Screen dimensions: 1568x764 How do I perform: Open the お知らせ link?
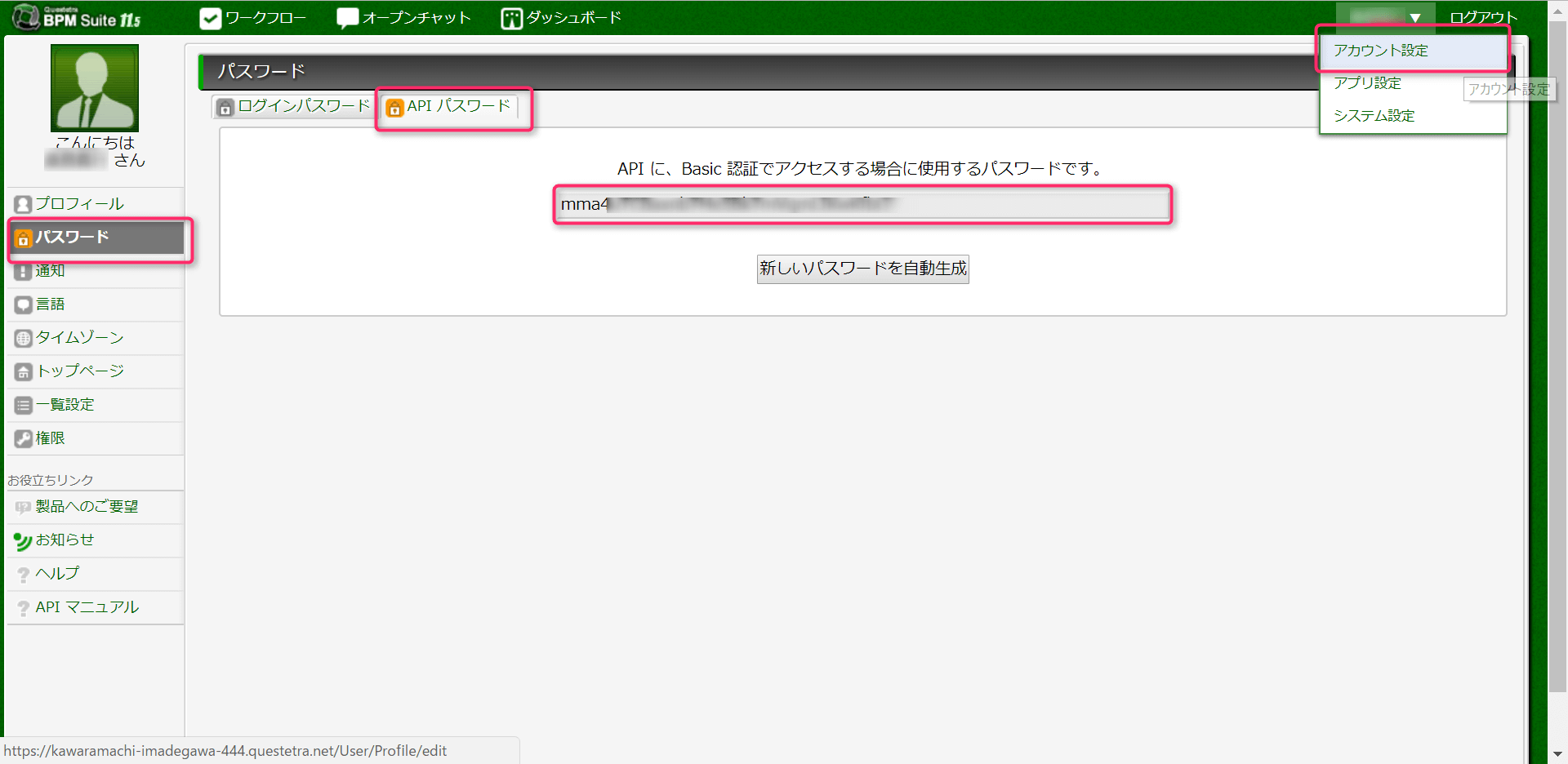tap(96, 540)
